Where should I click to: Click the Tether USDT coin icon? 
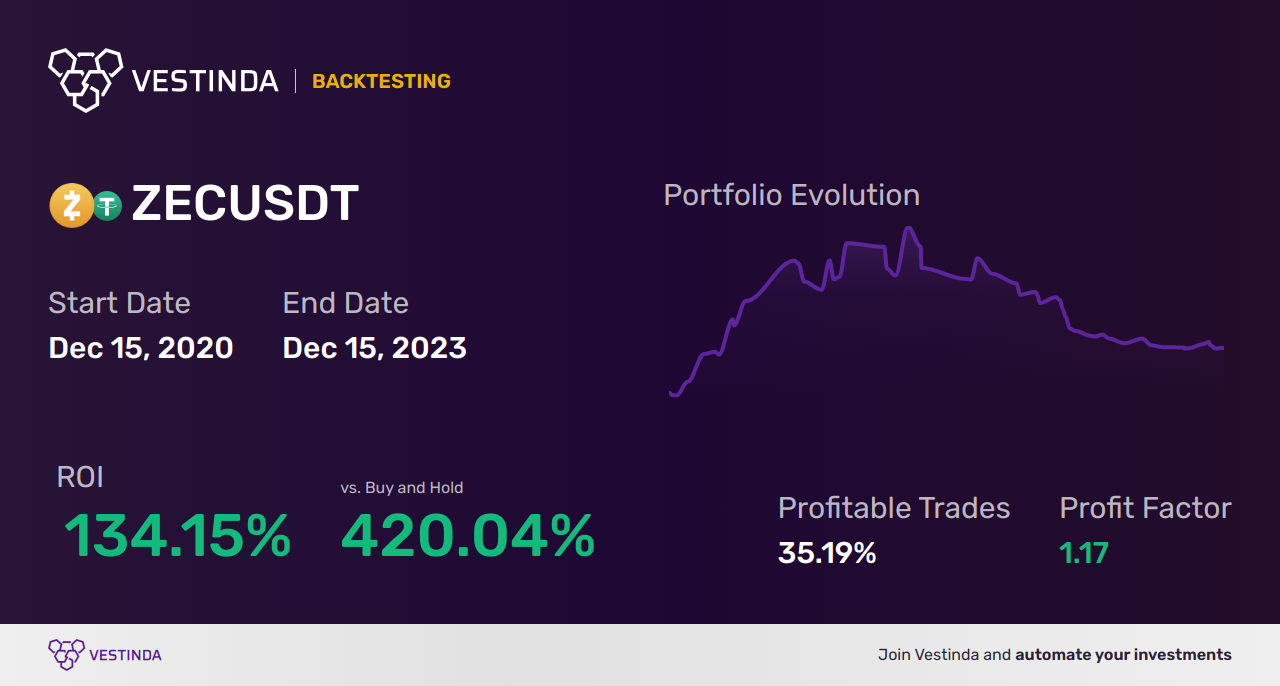pos(107,206)
